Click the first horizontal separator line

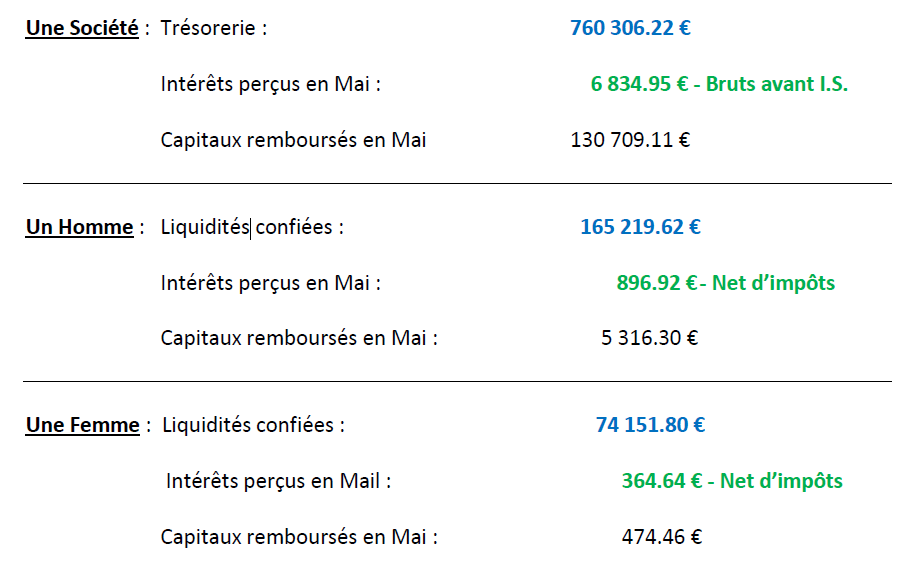pyautogui.click(x=457, y=183)
